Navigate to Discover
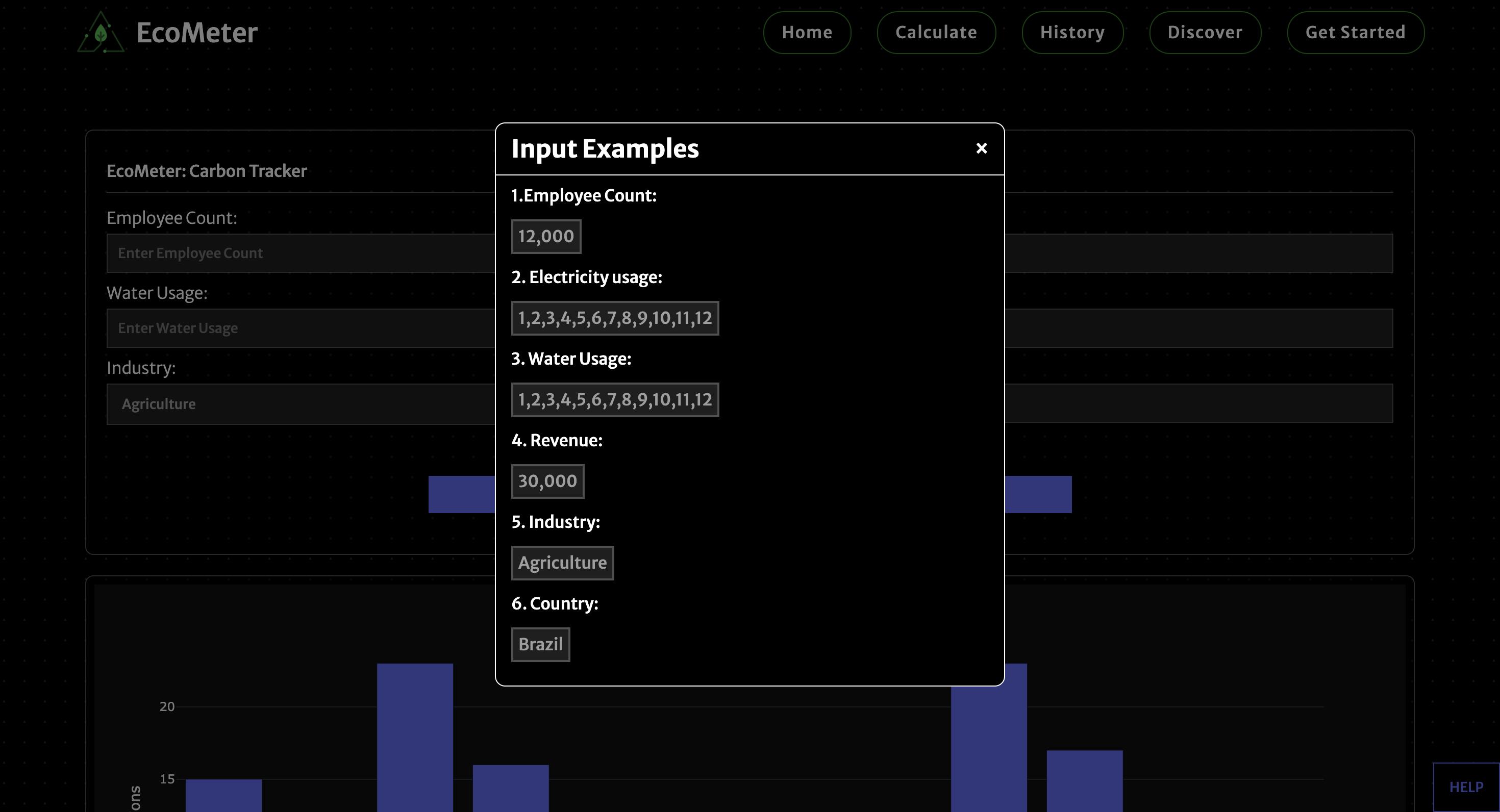1500x812 pixels. coord(1205,33)
